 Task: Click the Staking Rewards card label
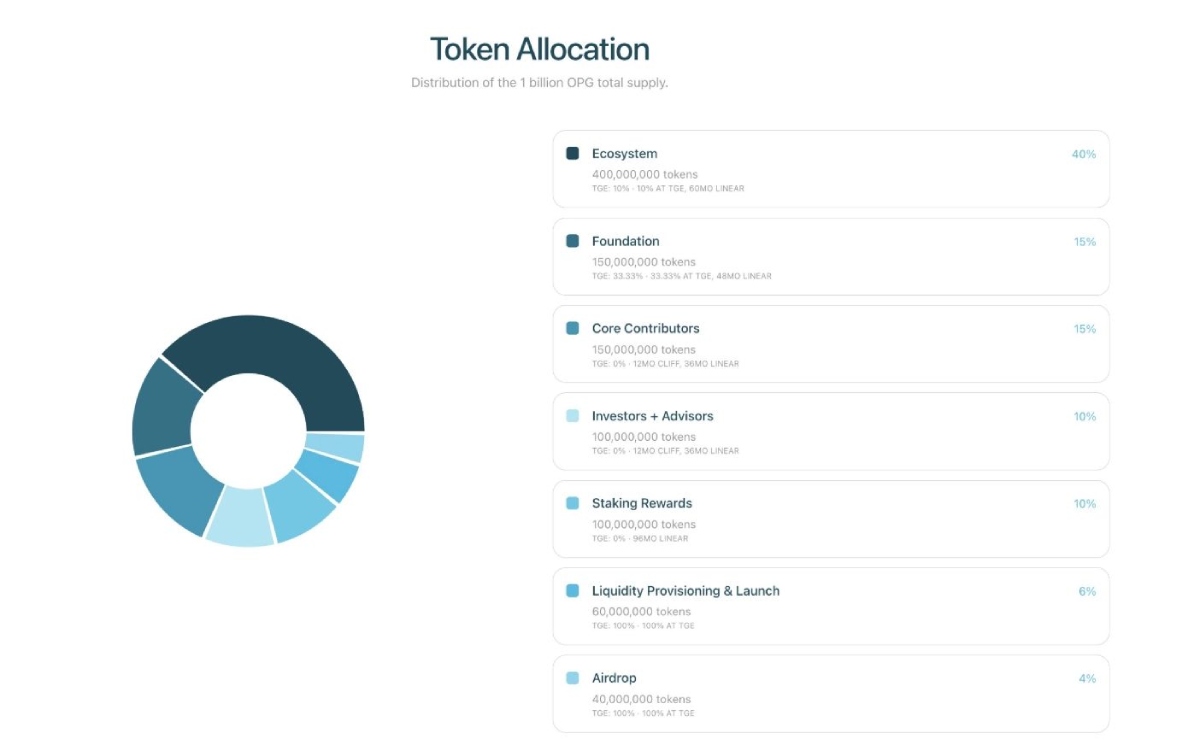point(641,503)
